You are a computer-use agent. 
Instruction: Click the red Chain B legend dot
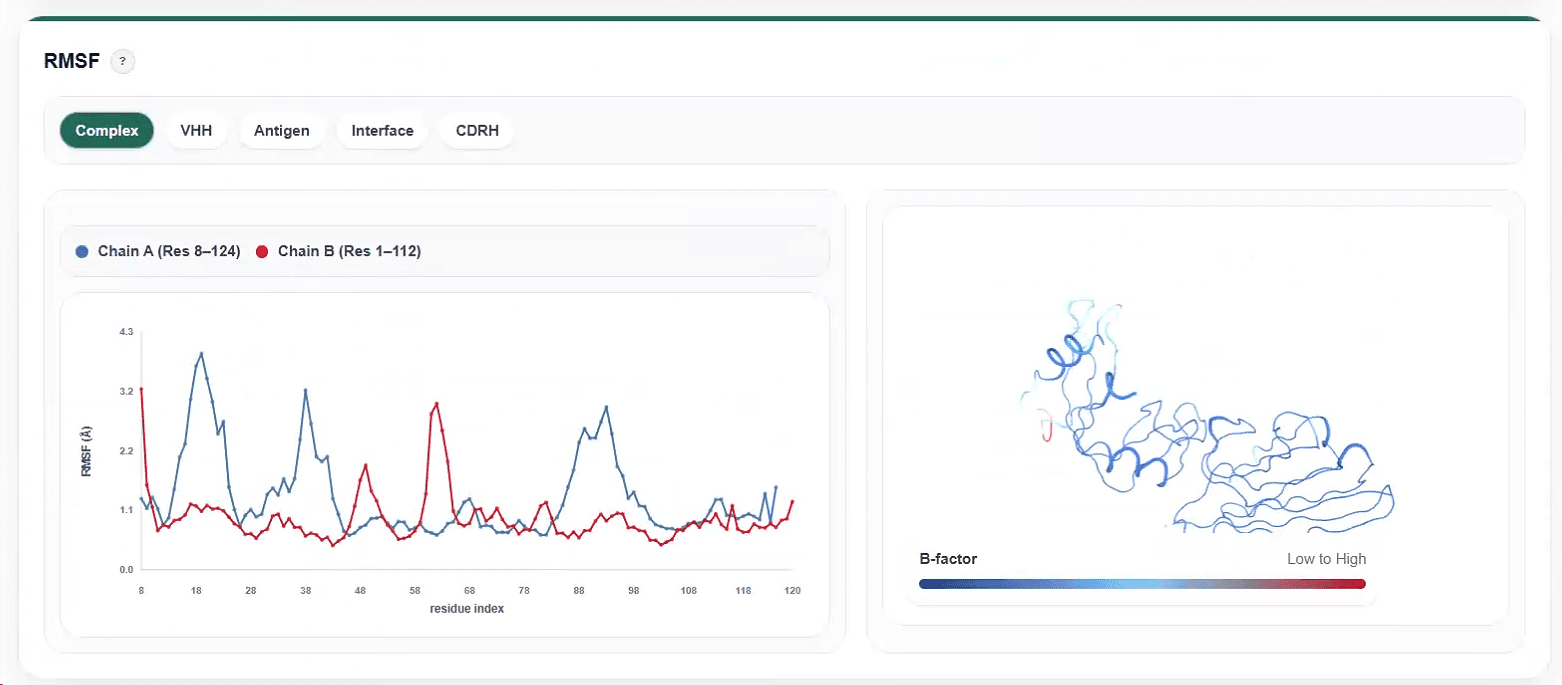point(263,252)
